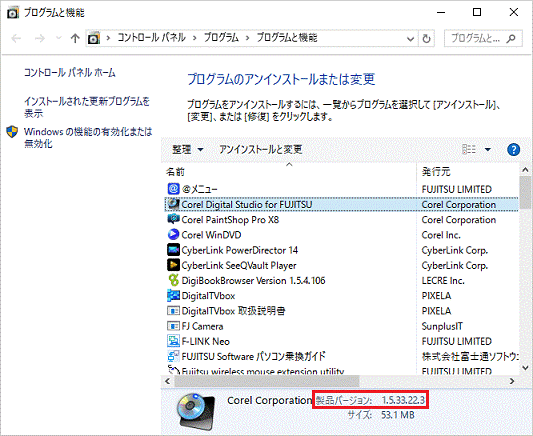Click the refresh button in address bar
The image size is (533, 436).
click(426, 38)
